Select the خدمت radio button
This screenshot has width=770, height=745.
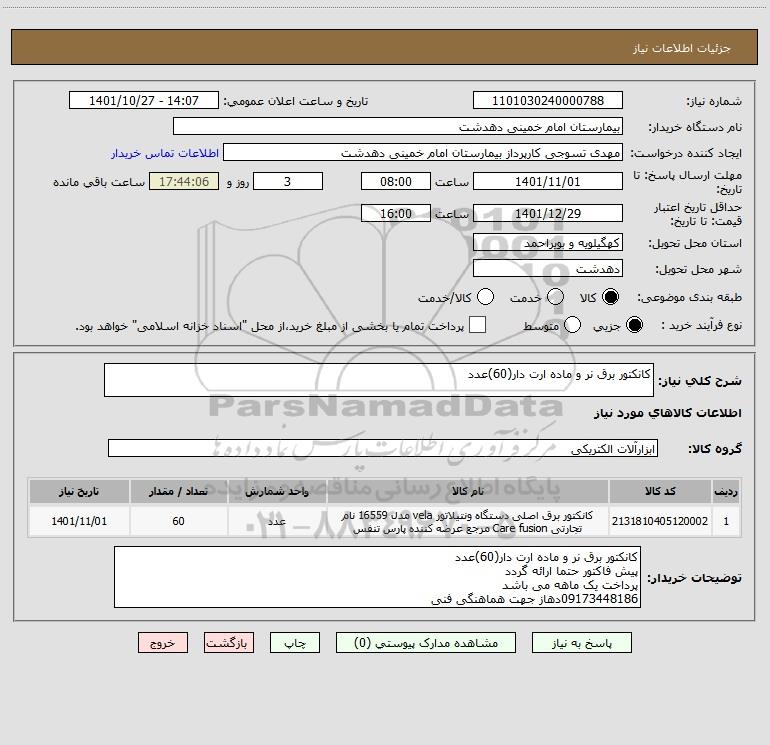(555, 297)
